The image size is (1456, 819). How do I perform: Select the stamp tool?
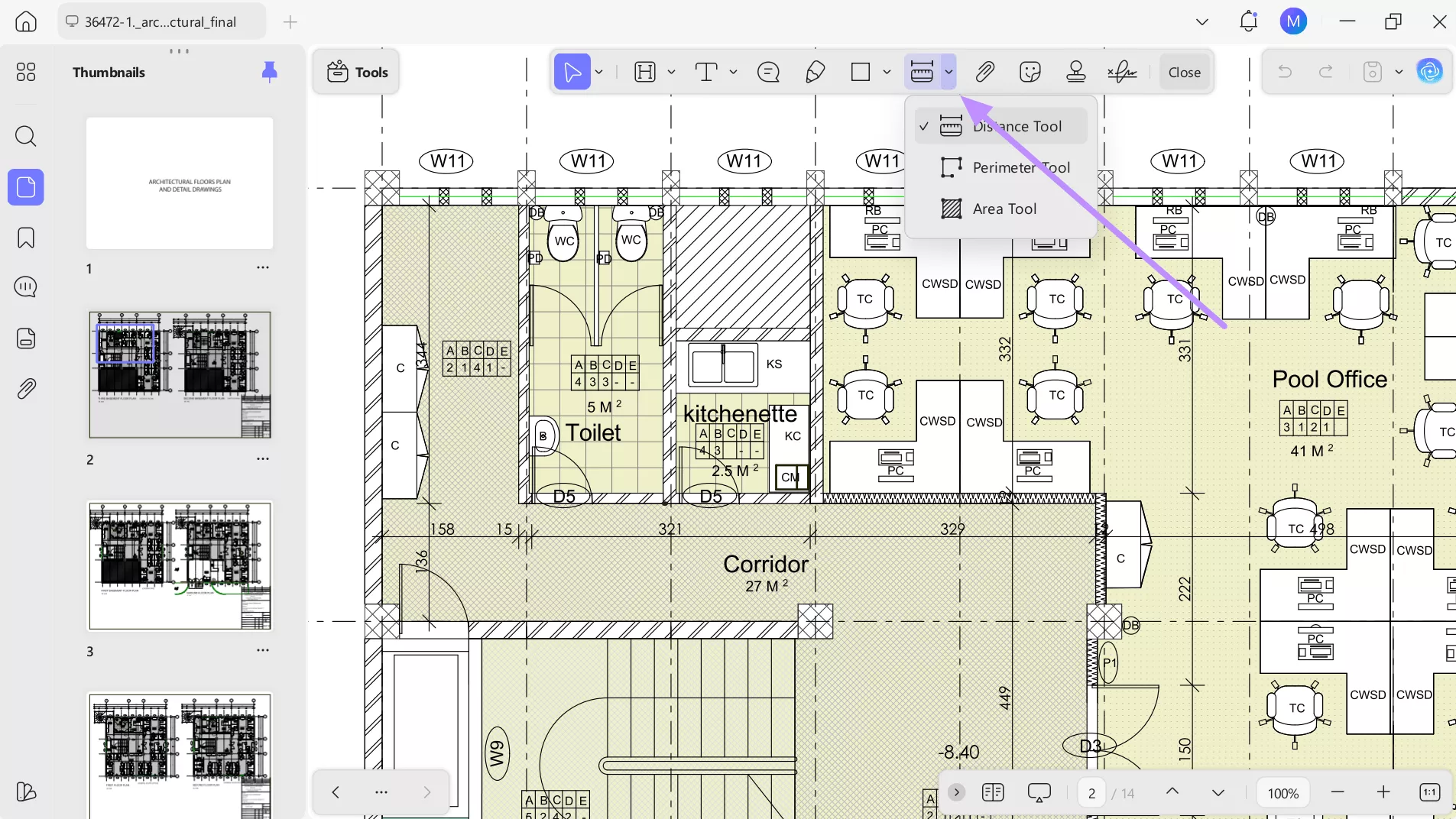(1076, 73)
